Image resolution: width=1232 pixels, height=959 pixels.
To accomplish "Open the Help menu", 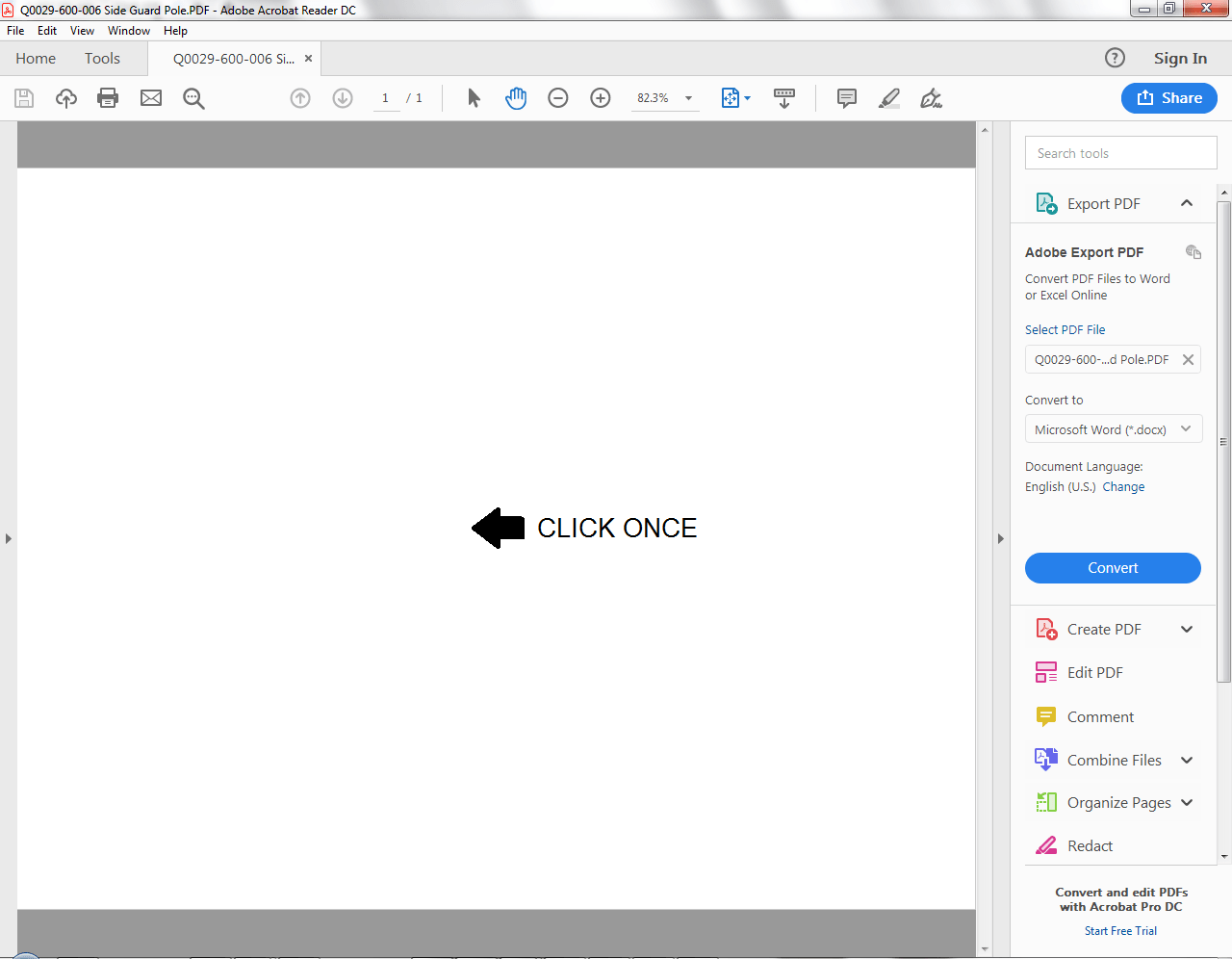I will [x=175, y=31].
